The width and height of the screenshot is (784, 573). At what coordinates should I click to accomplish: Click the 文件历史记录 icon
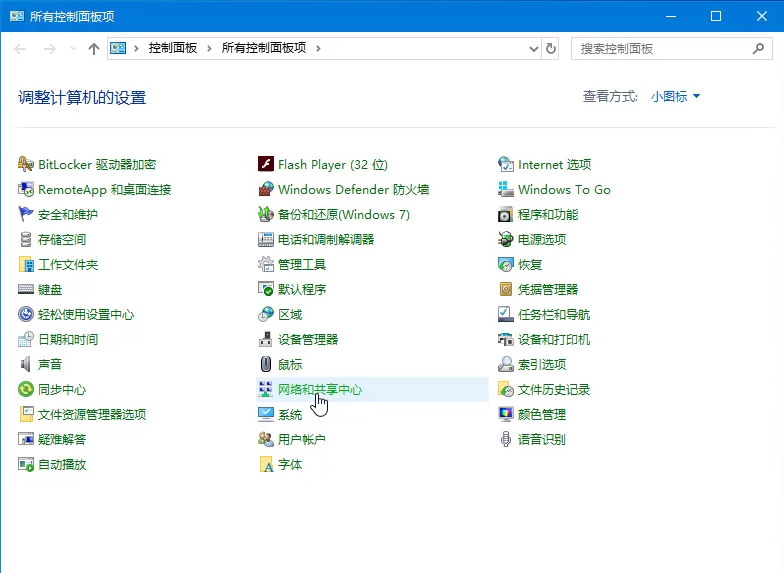coord(506,389)
